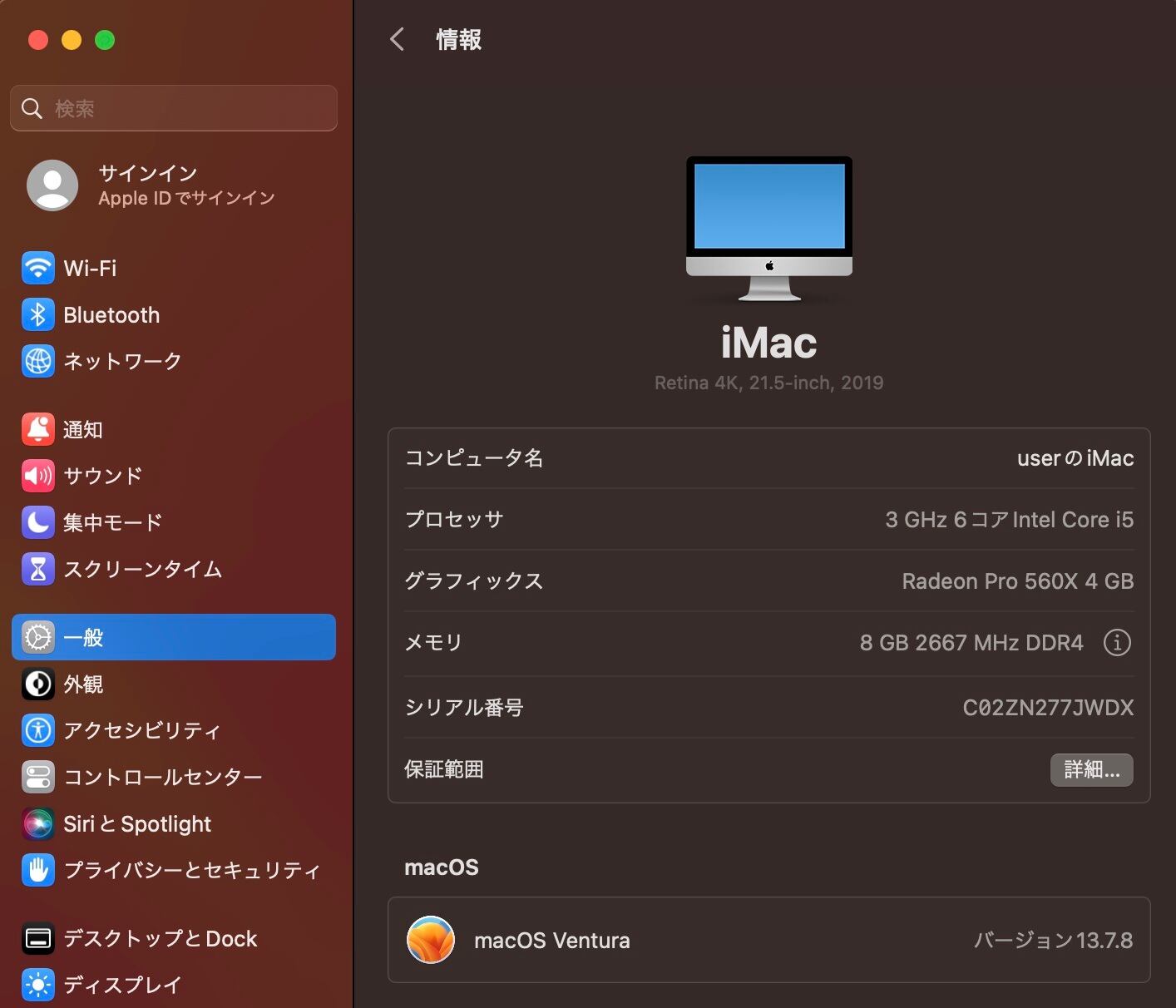Click the iMac computer image
1176x1008 pixels.
tap(769, 229)
